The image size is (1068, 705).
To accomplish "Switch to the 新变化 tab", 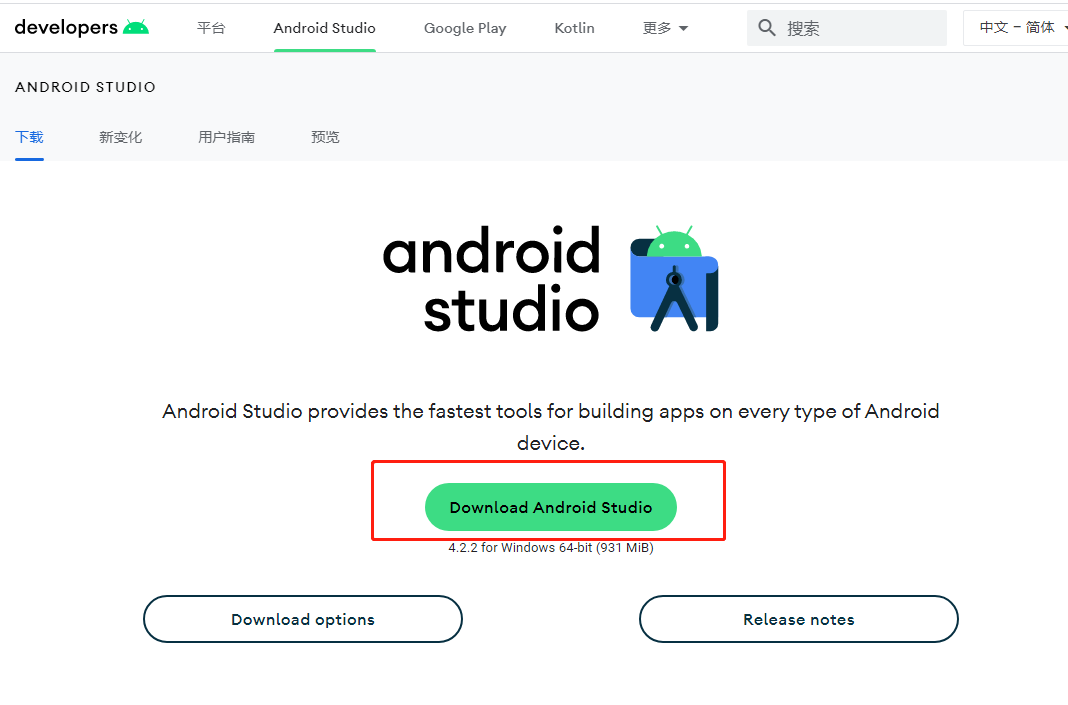I will (120, 137).
